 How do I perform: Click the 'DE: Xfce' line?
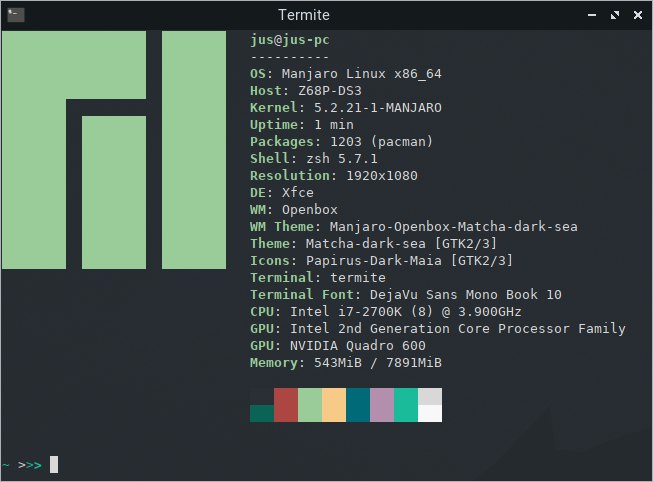(x=282, y=193)
